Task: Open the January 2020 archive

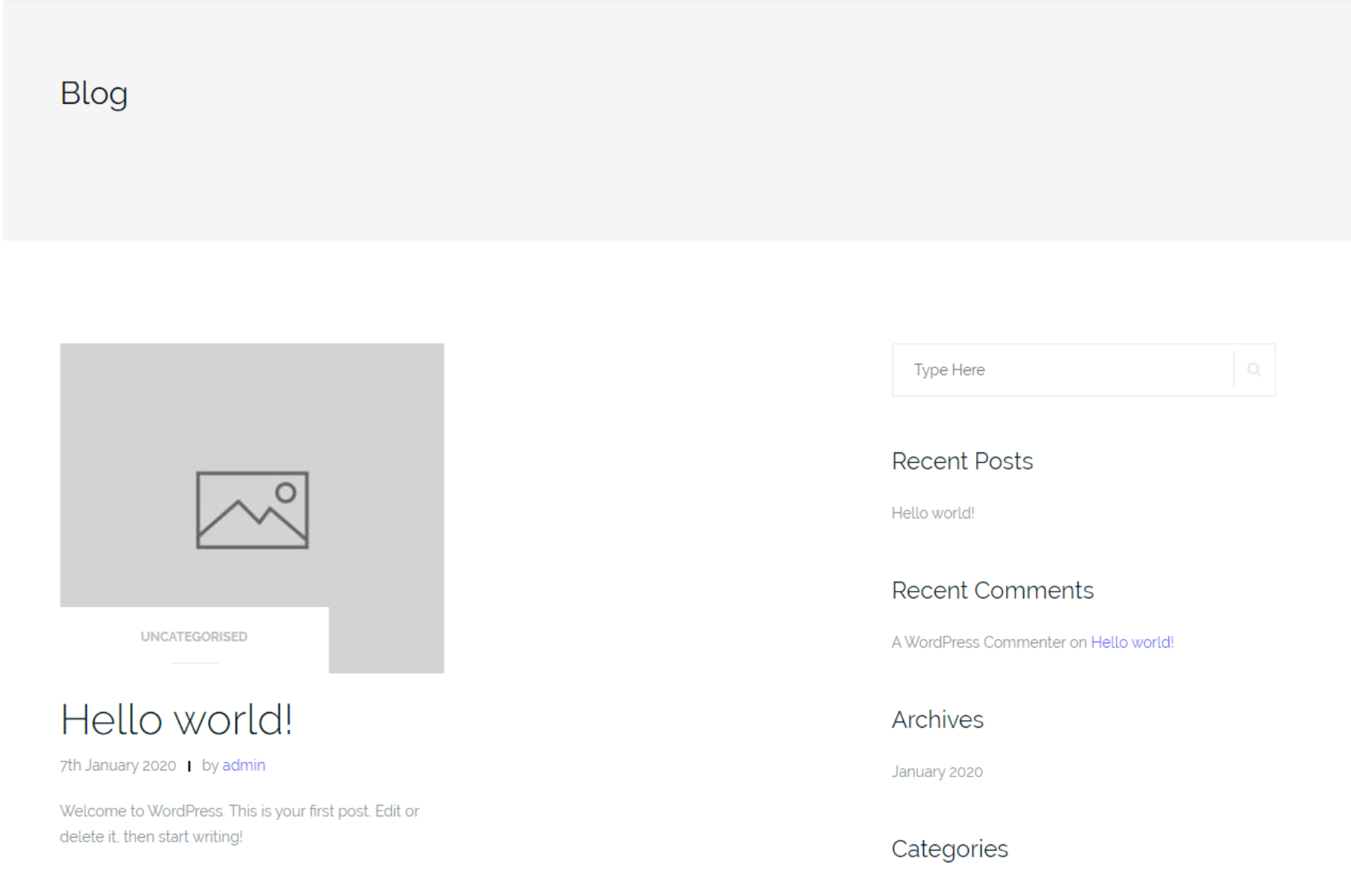Action: (x=937, y=772)
